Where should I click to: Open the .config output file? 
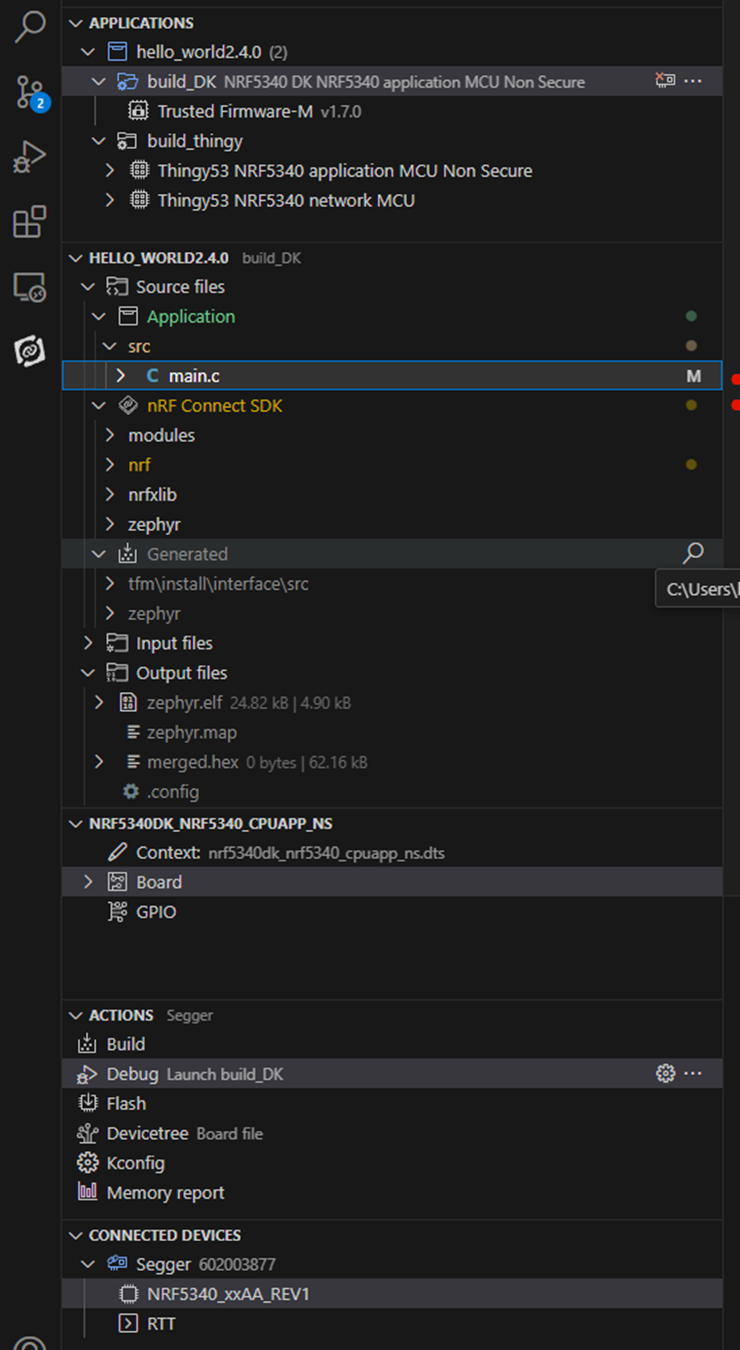tap(392, 792)
